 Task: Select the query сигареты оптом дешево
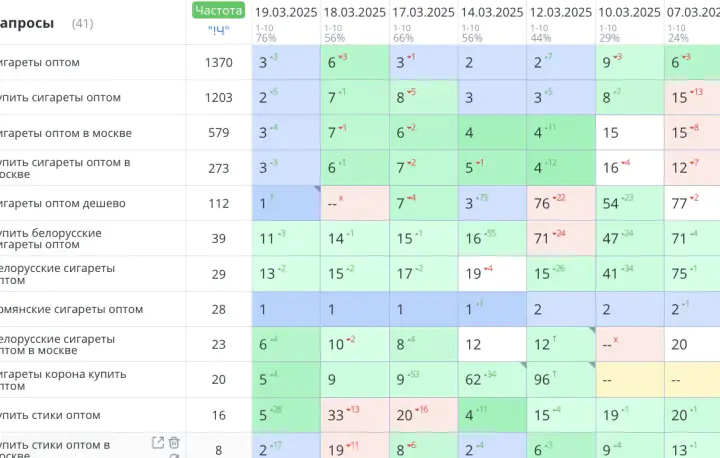click(62, 204)
